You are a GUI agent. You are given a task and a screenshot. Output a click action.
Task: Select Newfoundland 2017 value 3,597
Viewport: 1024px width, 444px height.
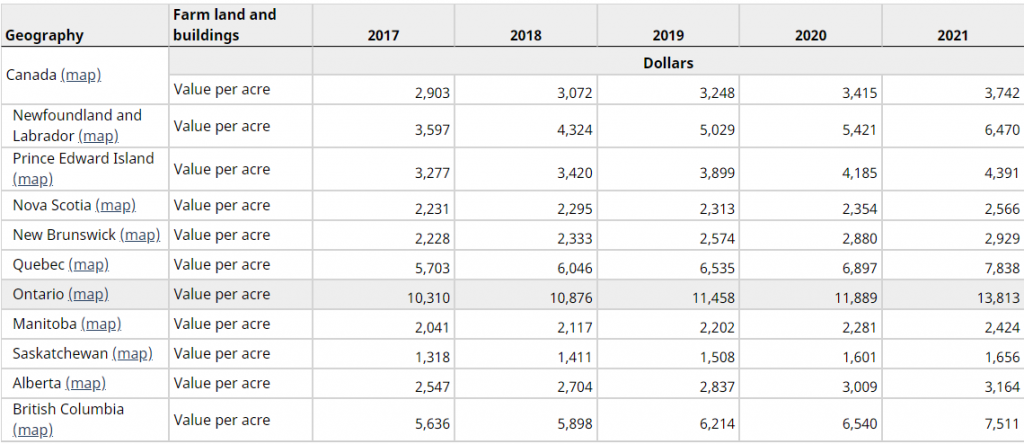coord(432,130)
